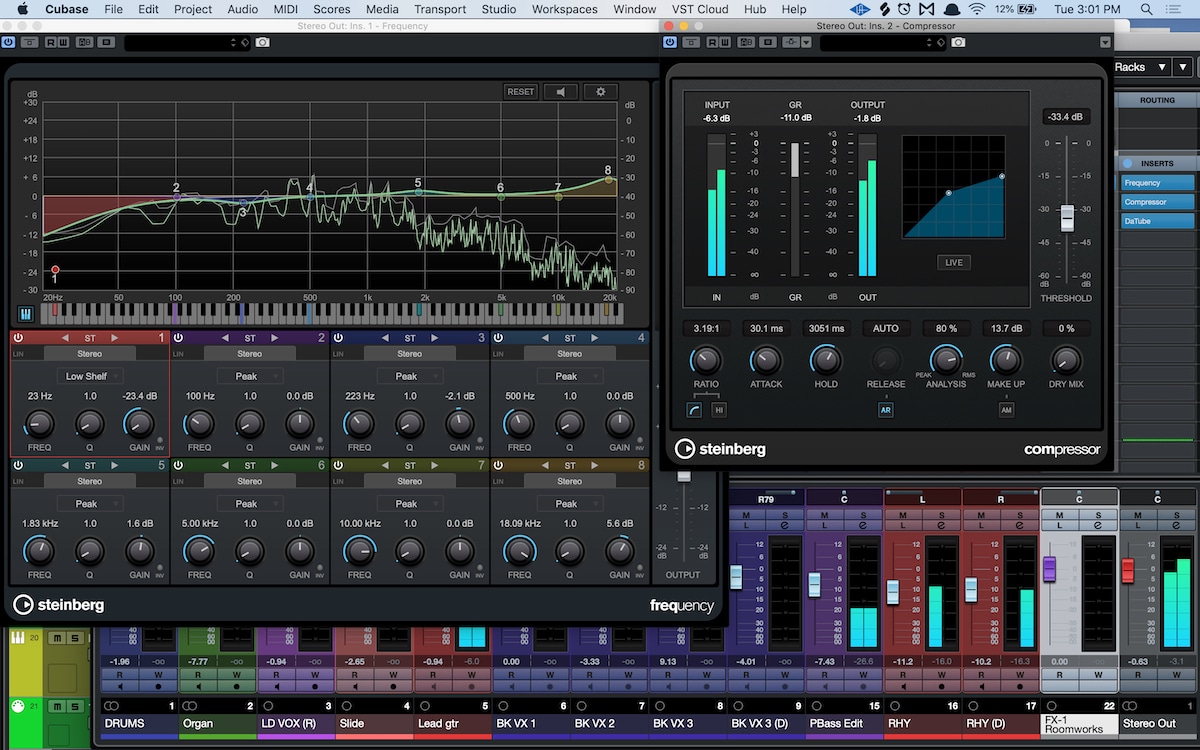Image resolution: width=1200 pixels, height=750 pixels.
Task: Toggle EQ band 4 power button
Action: [498, 338]
